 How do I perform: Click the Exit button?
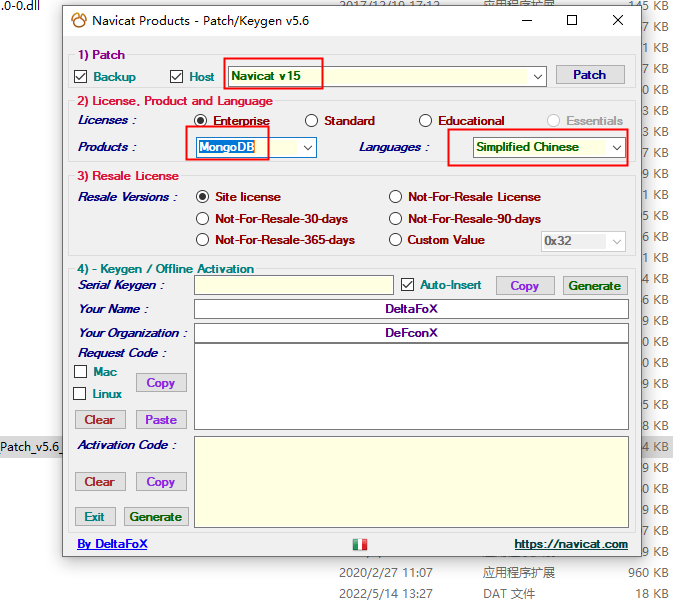pyautogui.click(x=94, y=517)
